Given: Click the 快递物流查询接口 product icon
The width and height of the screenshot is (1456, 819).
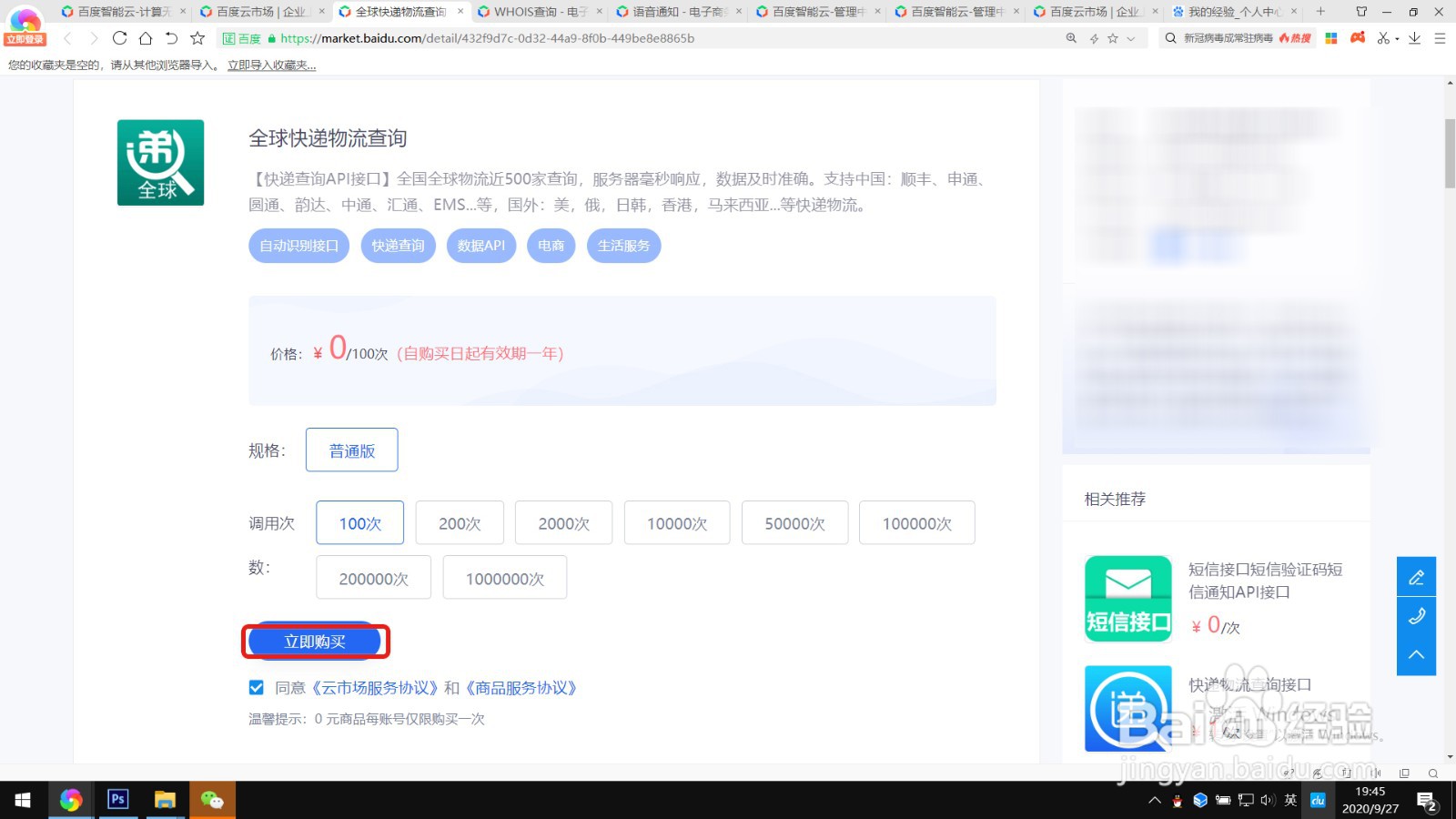Looking at the screenshot, I should pos(1127,709).
